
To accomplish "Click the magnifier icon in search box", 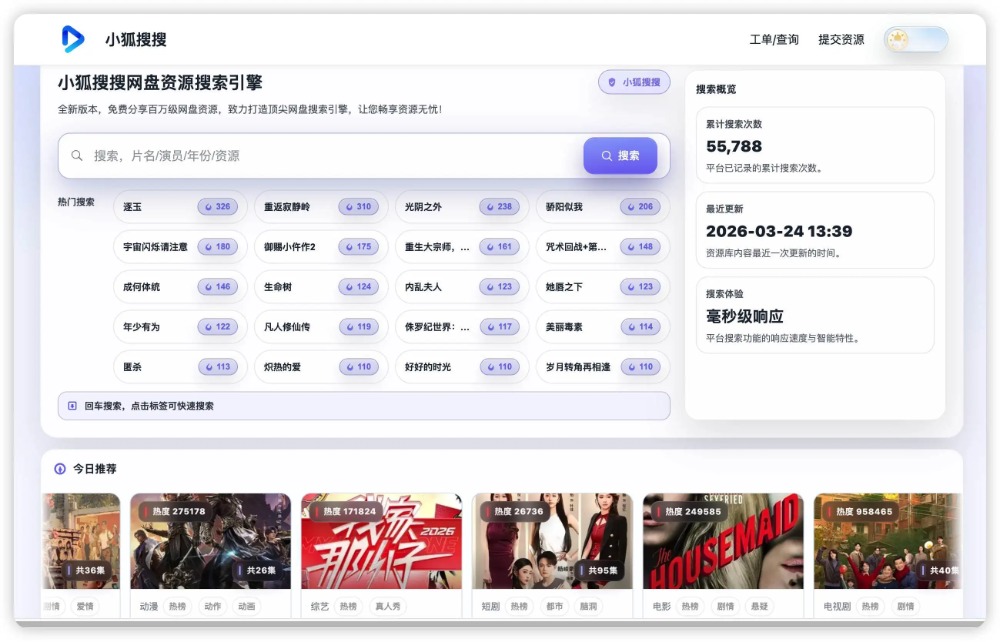I will click(x=77, y=156).
